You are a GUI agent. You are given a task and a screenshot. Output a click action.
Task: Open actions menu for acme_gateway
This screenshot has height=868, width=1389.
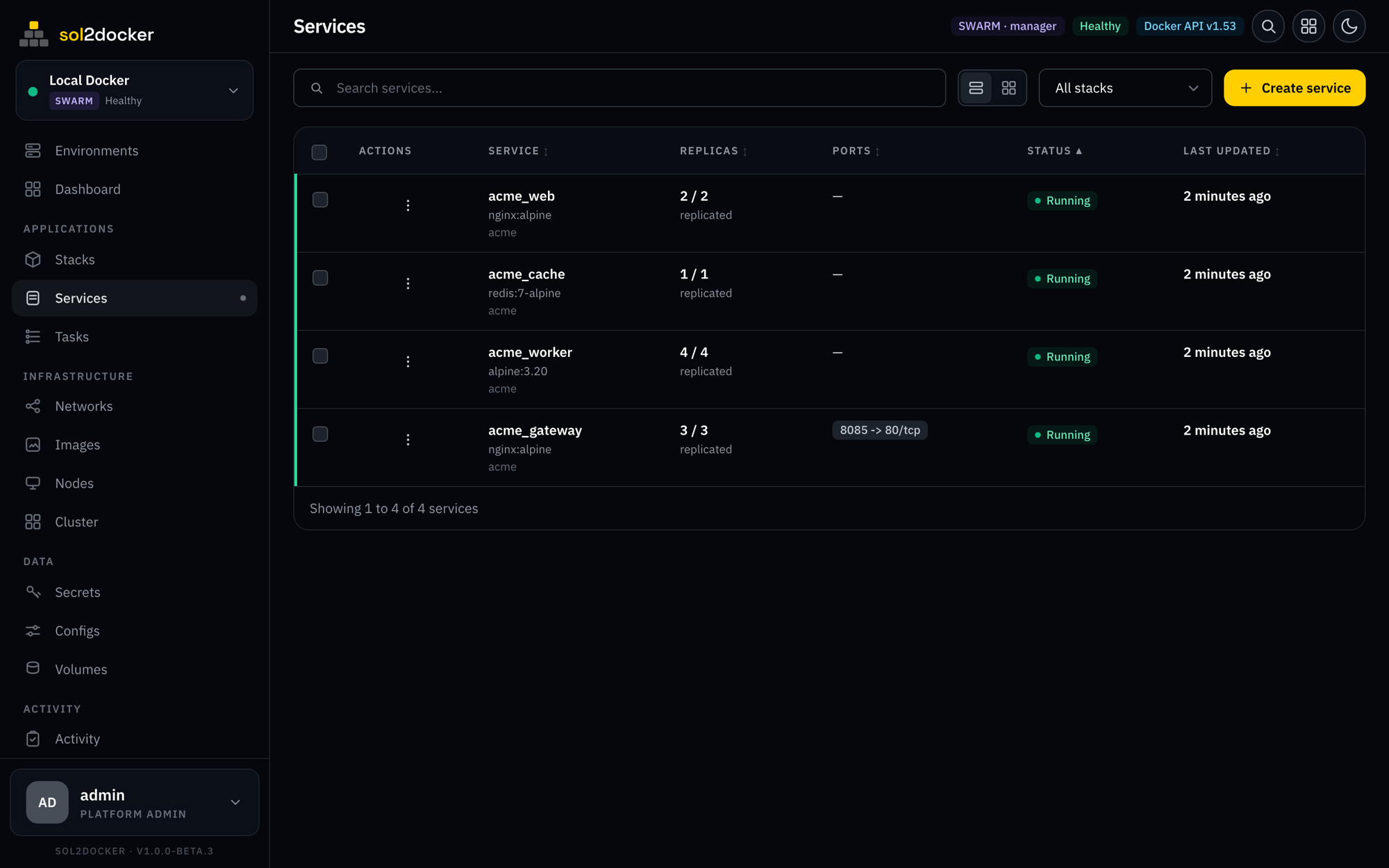click(x=408, y=440)
